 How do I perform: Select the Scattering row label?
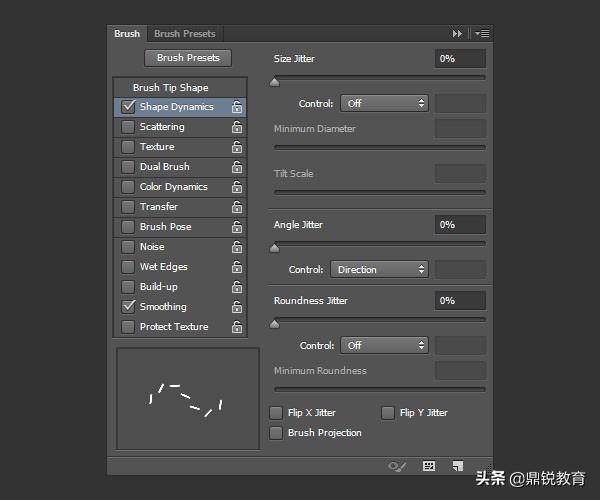pos(162,127)
